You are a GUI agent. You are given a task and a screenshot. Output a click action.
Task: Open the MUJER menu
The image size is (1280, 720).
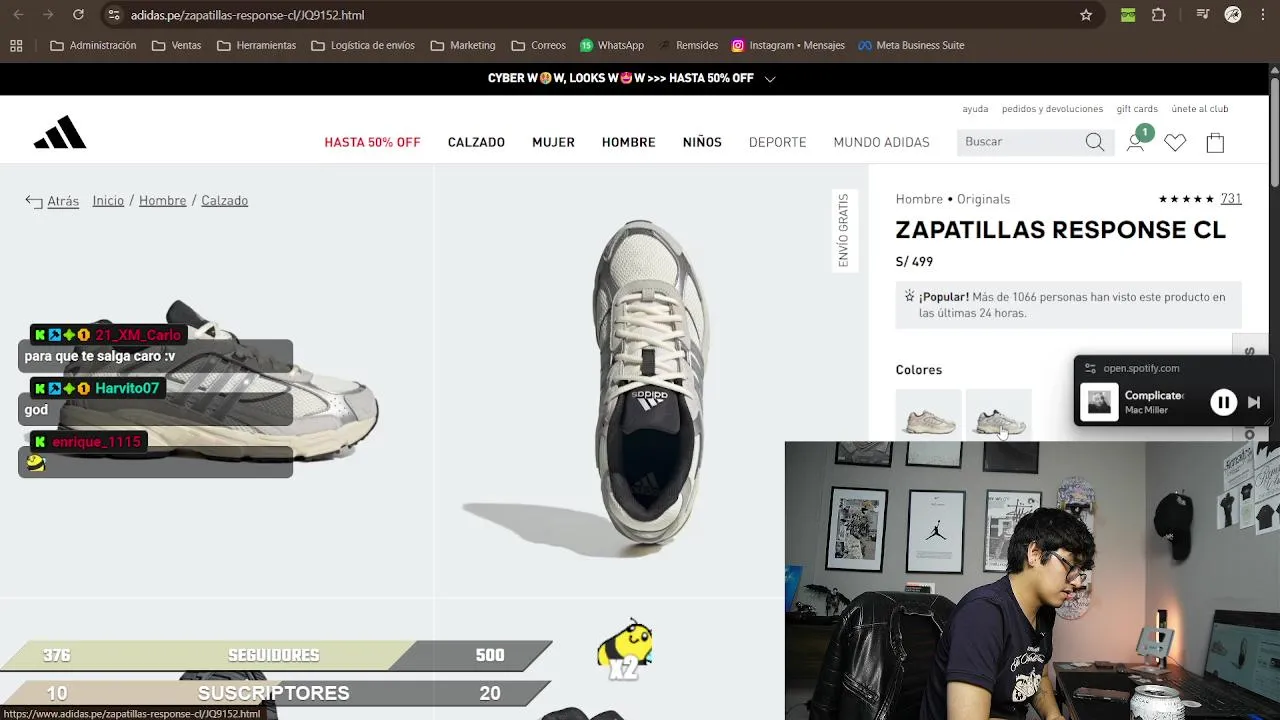[553, 142]
